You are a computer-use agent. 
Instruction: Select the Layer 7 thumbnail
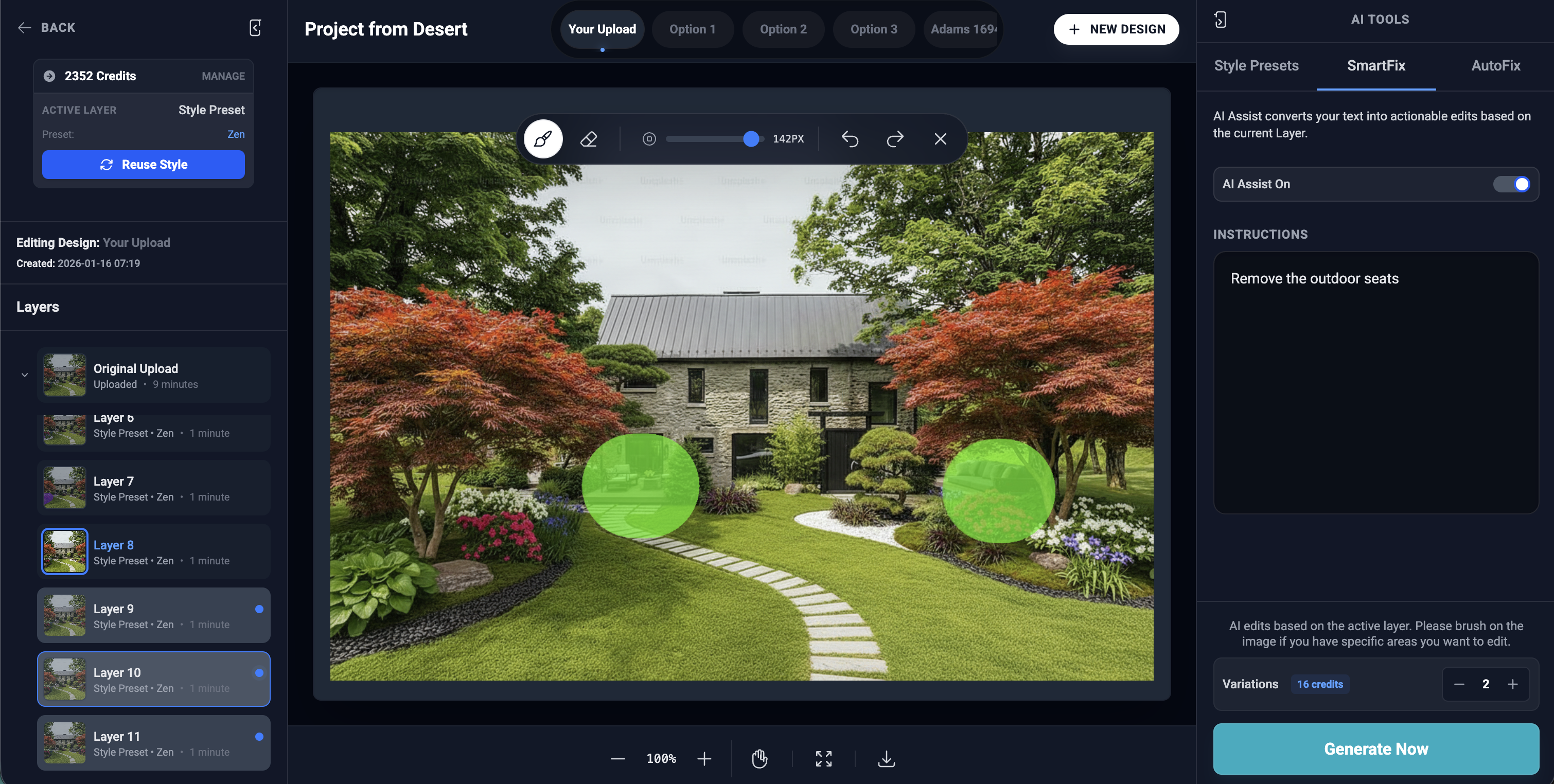click(x=64, y=487)
